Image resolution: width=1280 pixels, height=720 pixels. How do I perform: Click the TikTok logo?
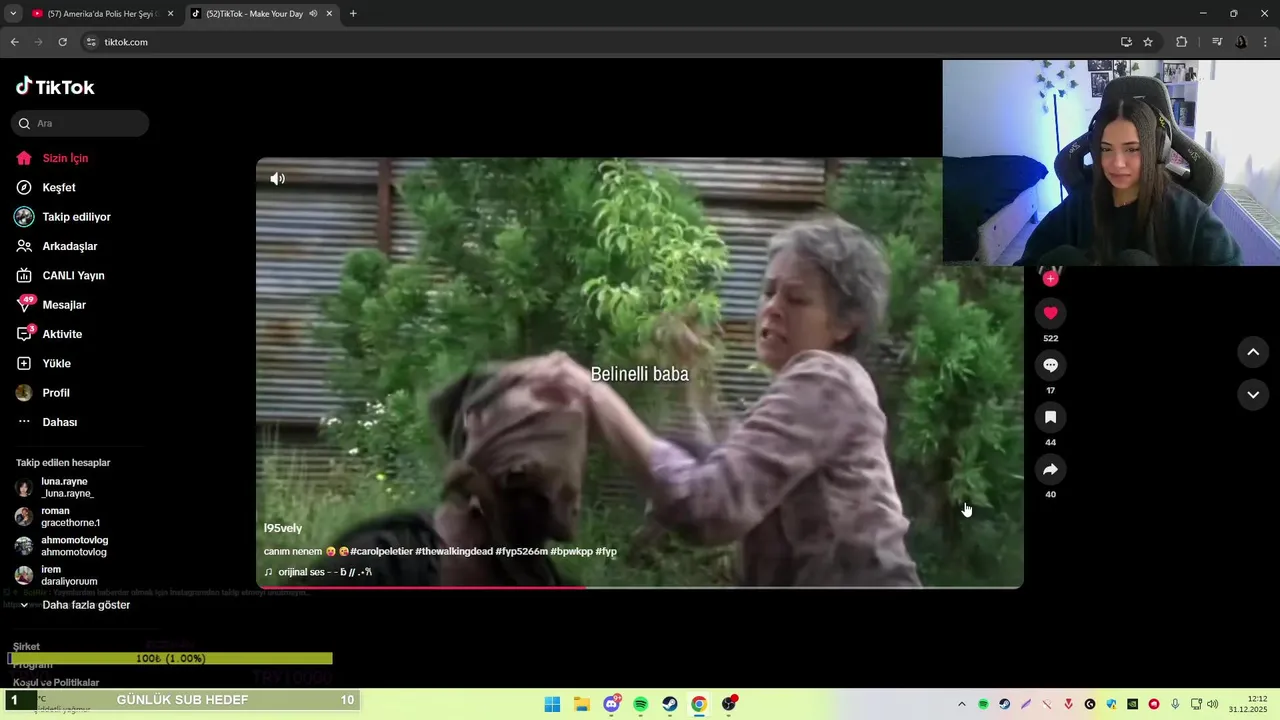(x=55, y=87)
